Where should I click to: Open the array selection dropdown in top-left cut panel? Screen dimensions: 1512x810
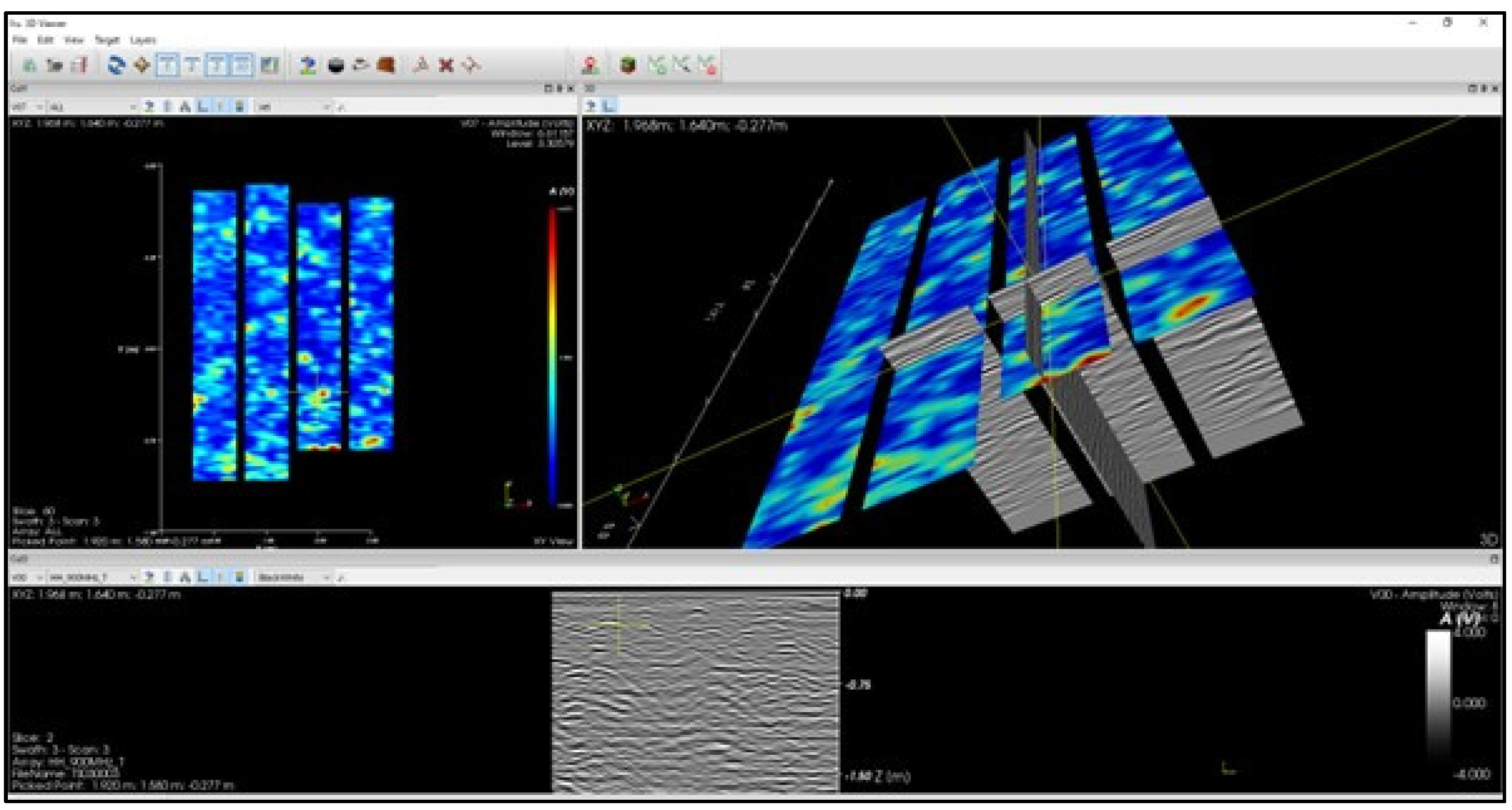click(91, 107)
